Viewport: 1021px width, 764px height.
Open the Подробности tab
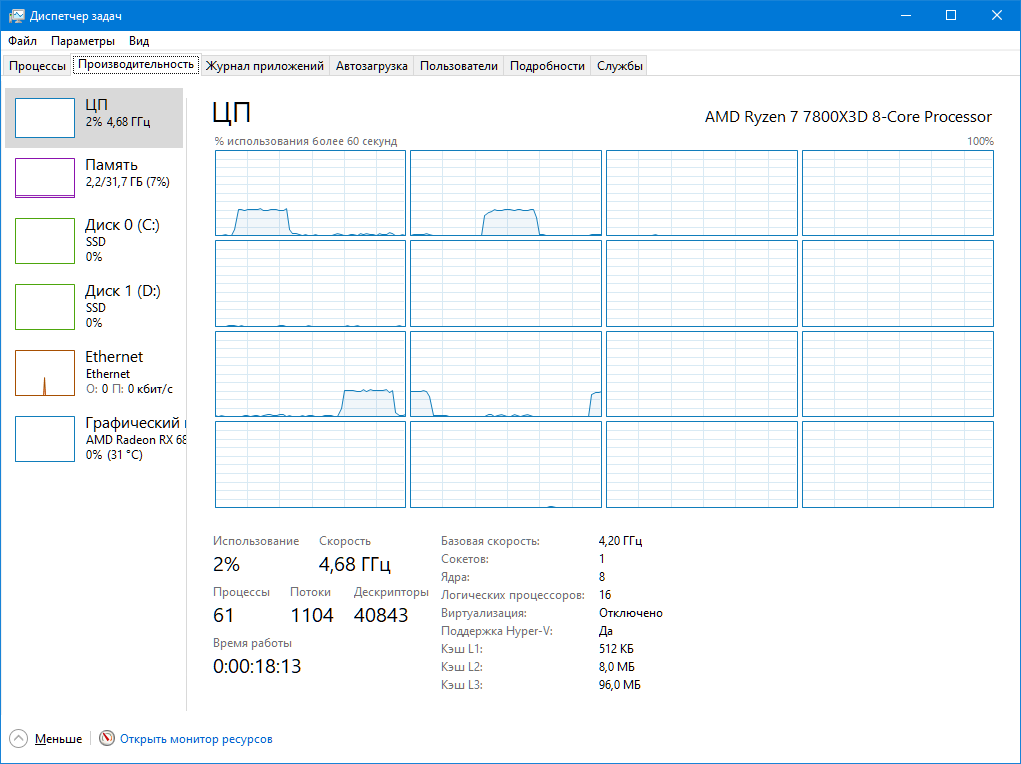547,66
